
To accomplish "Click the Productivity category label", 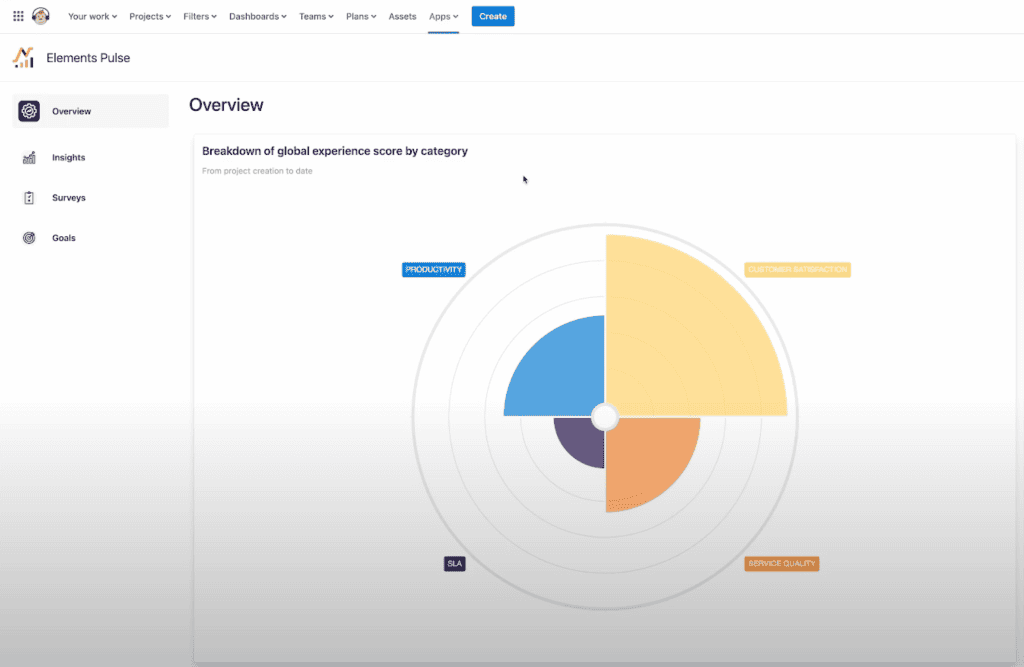I will [434, 270].
